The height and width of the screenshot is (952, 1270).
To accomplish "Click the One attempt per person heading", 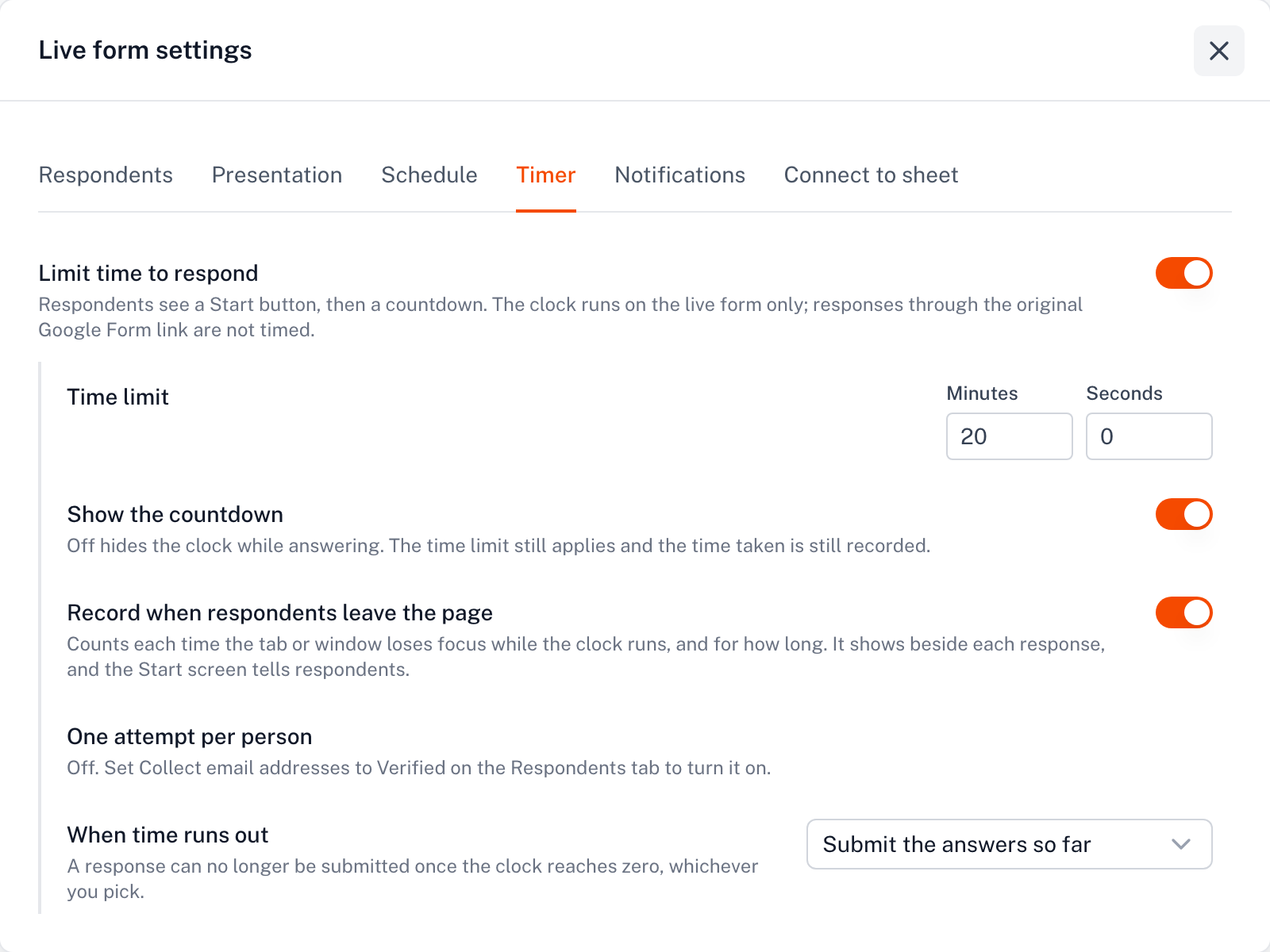I will click(x=190, y=736).
